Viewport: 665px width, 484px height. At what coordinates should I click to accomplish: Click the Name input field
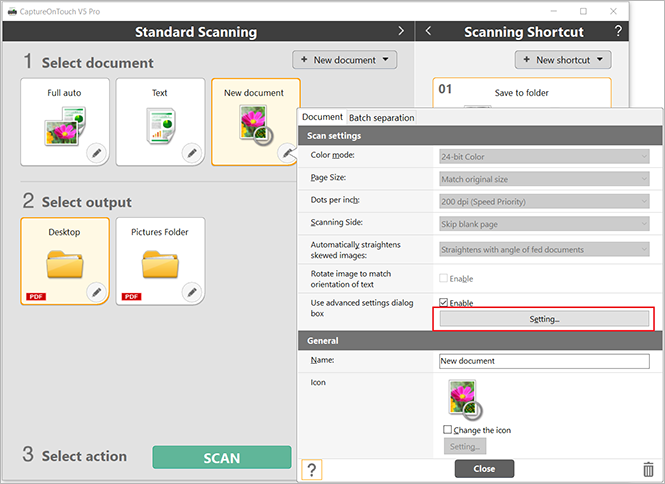click(544, 361)
